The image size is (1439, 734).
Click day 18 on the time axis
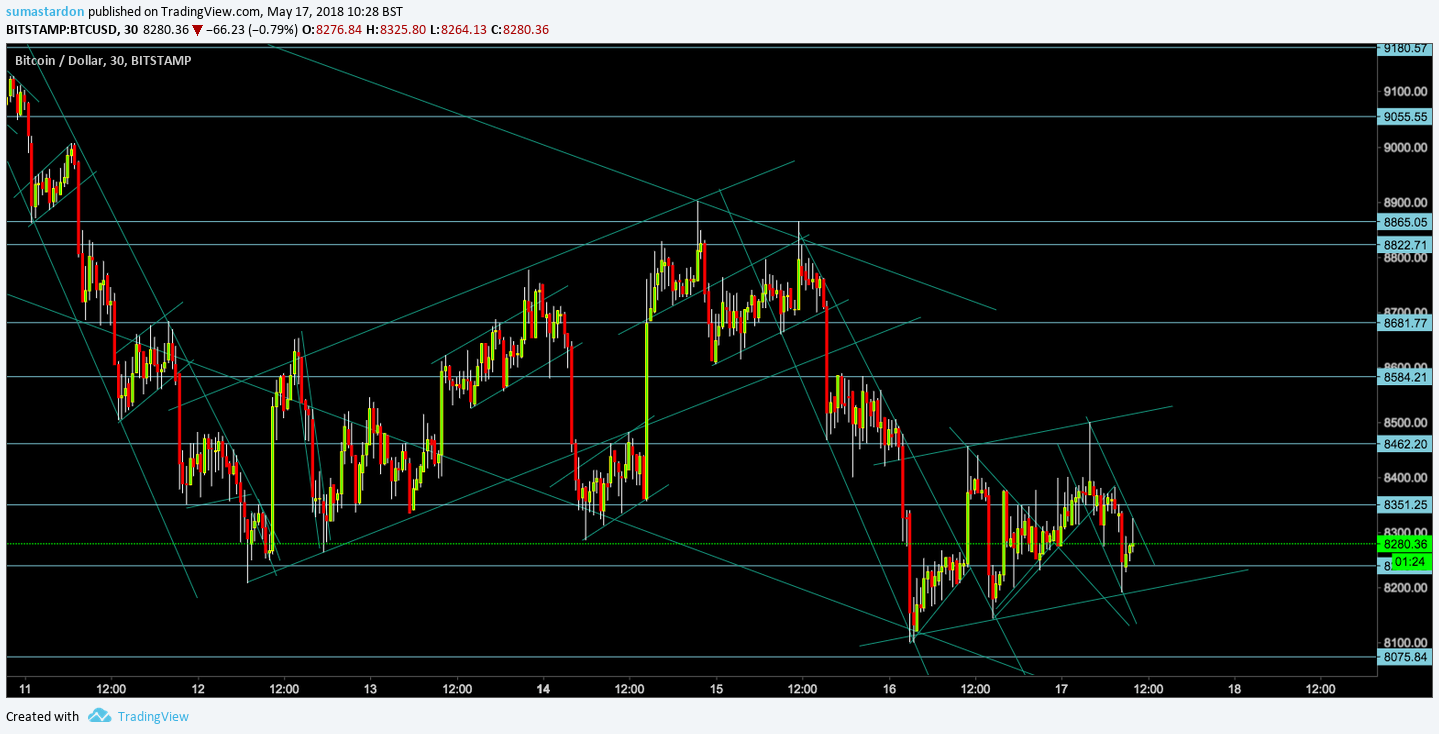(1234, 688)
